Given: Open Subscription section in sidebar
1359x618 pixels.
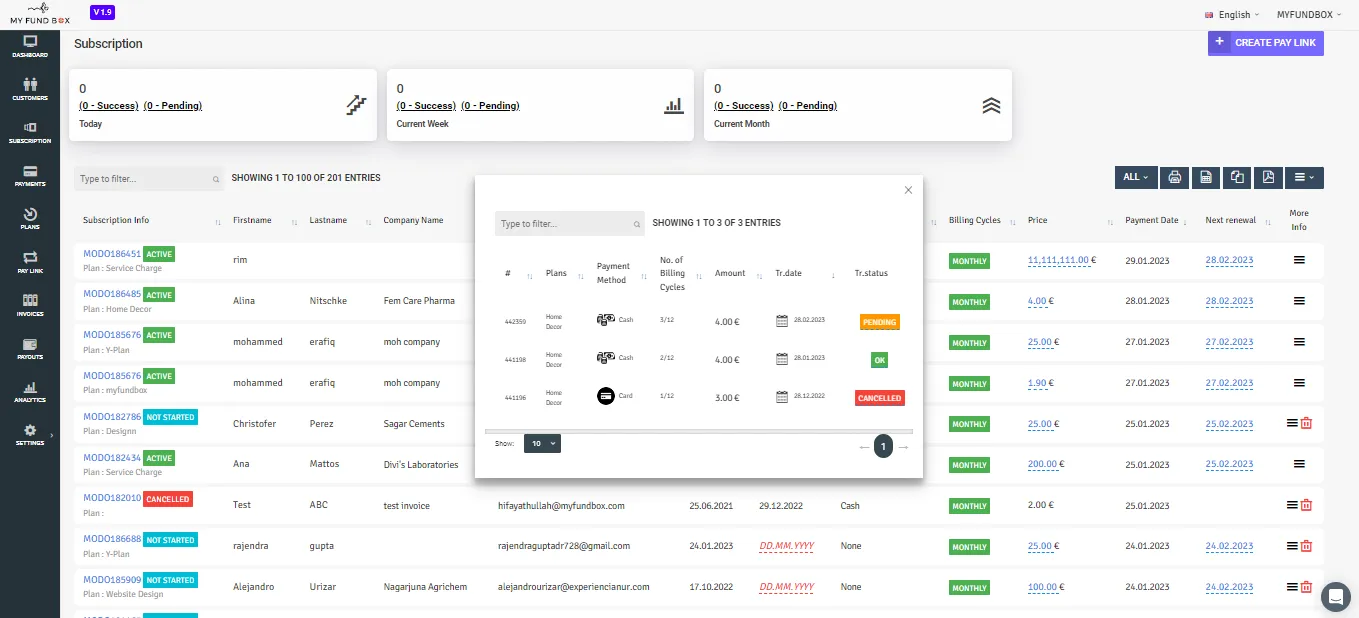Looking at the screenshot, I should coord(30,132).
